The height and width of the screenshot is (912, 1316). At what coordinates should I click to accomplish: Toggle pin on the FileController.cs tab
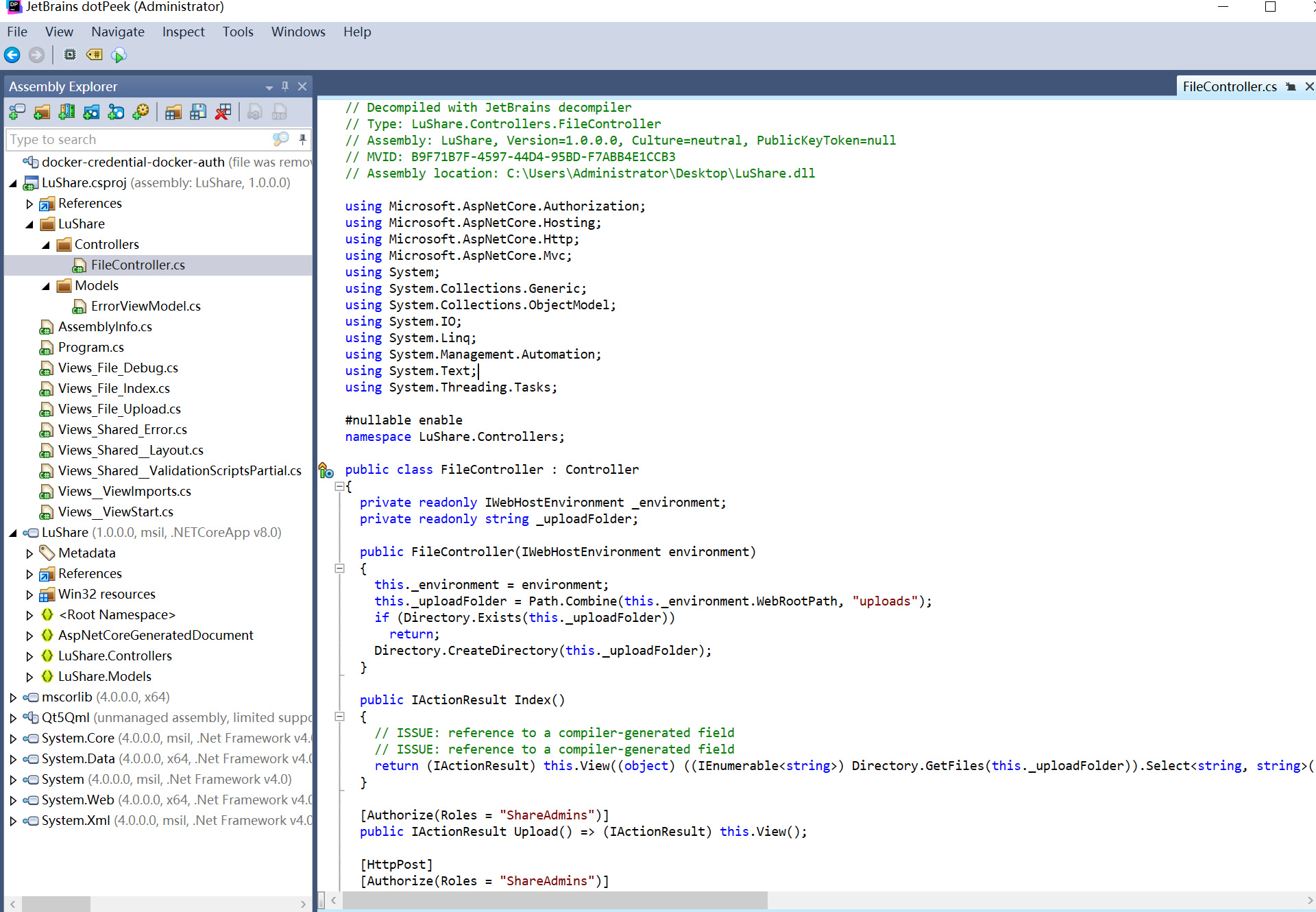point(1291,86)
